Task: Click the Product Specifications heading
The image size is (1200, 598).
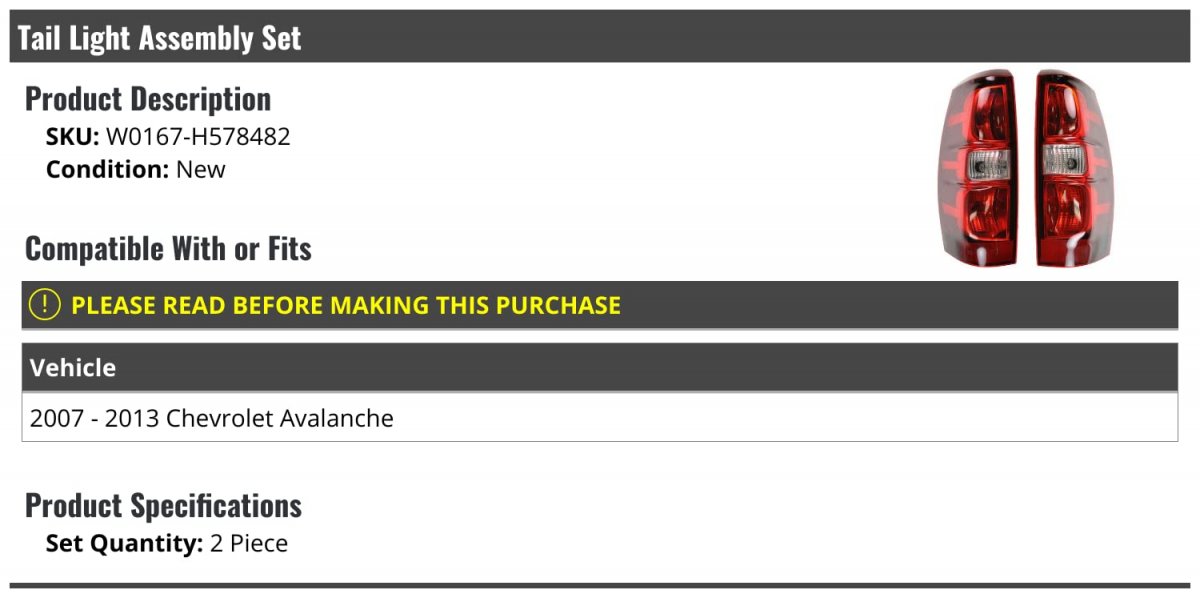Action: click(163, 505)
